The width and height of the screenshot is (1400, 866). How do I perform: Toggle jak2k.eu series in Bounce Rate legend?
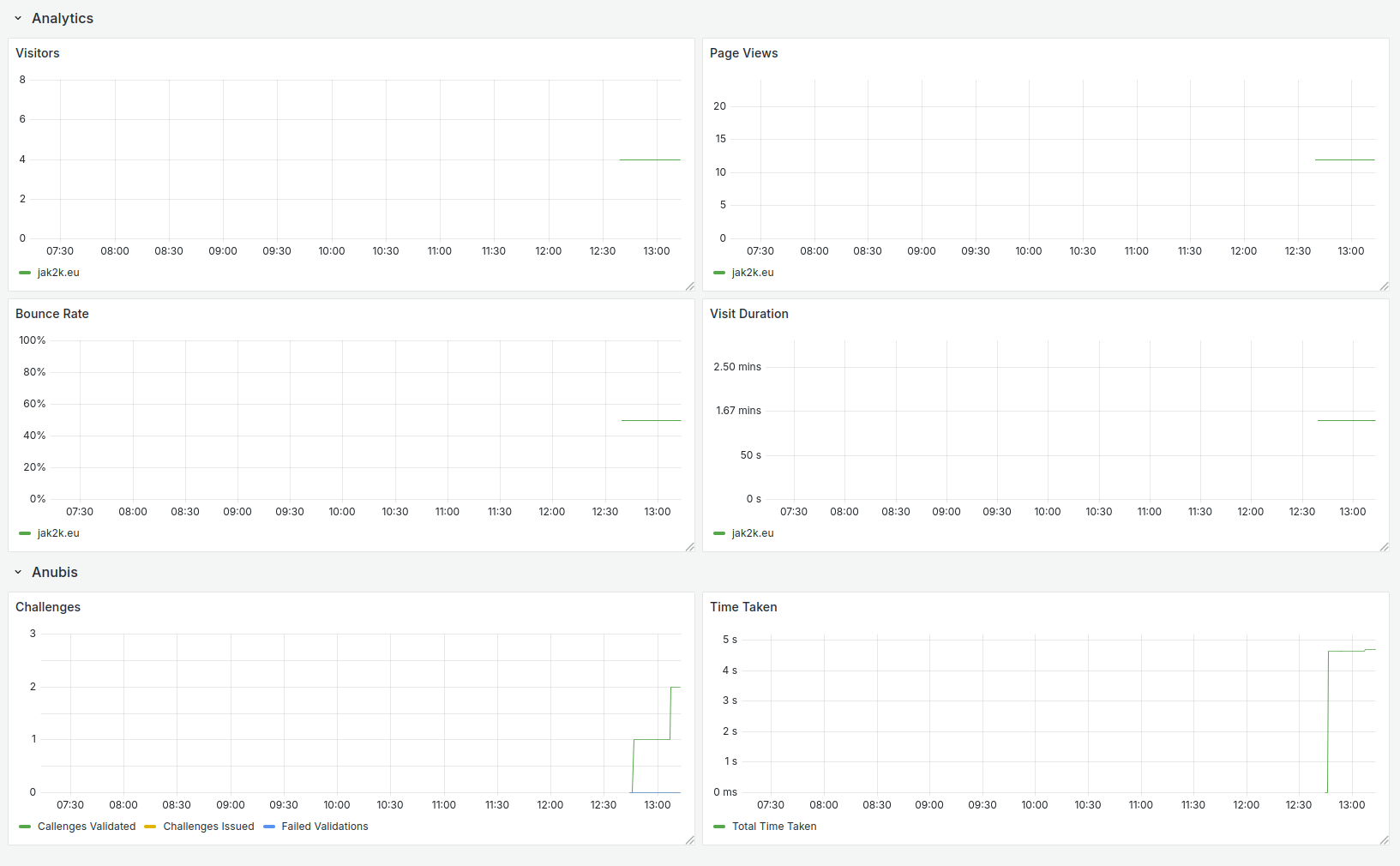[58, 533]
